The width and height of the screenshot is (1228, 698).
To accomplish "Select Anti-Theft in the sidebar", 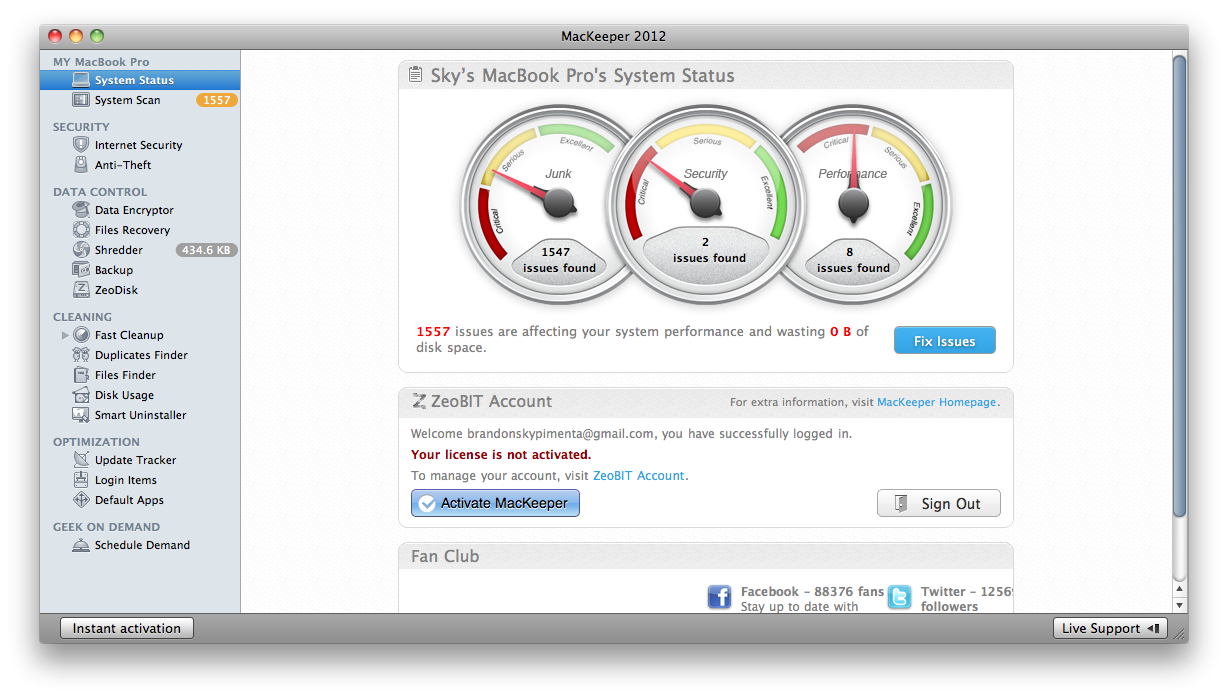I will pyautogui.click(x=140, y=165).
